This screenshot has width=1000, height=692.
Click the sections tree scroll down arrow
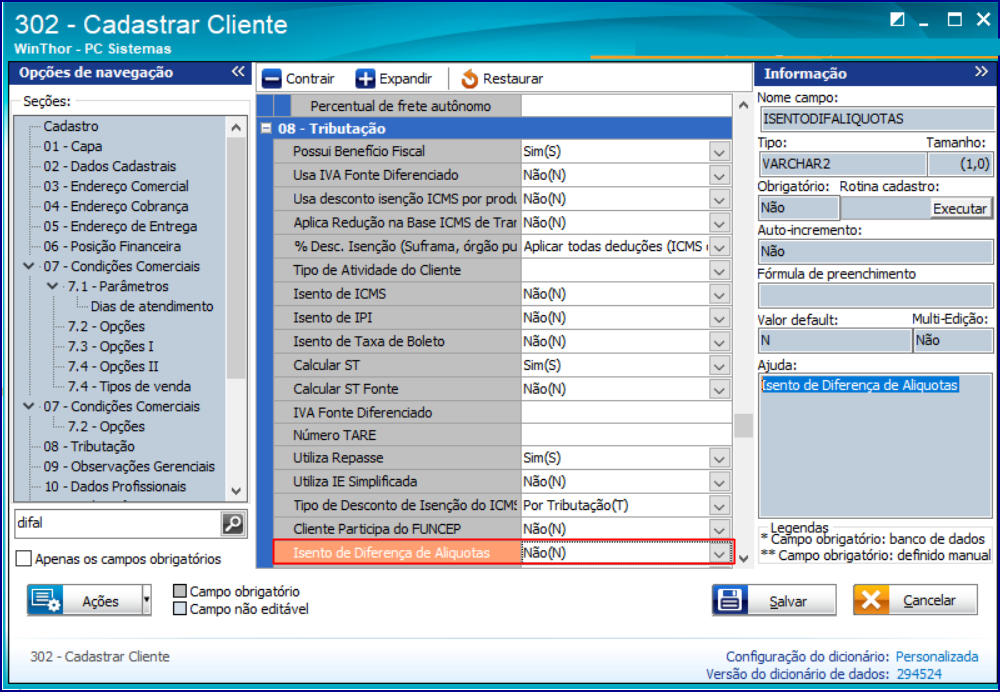tap(236, 491)
